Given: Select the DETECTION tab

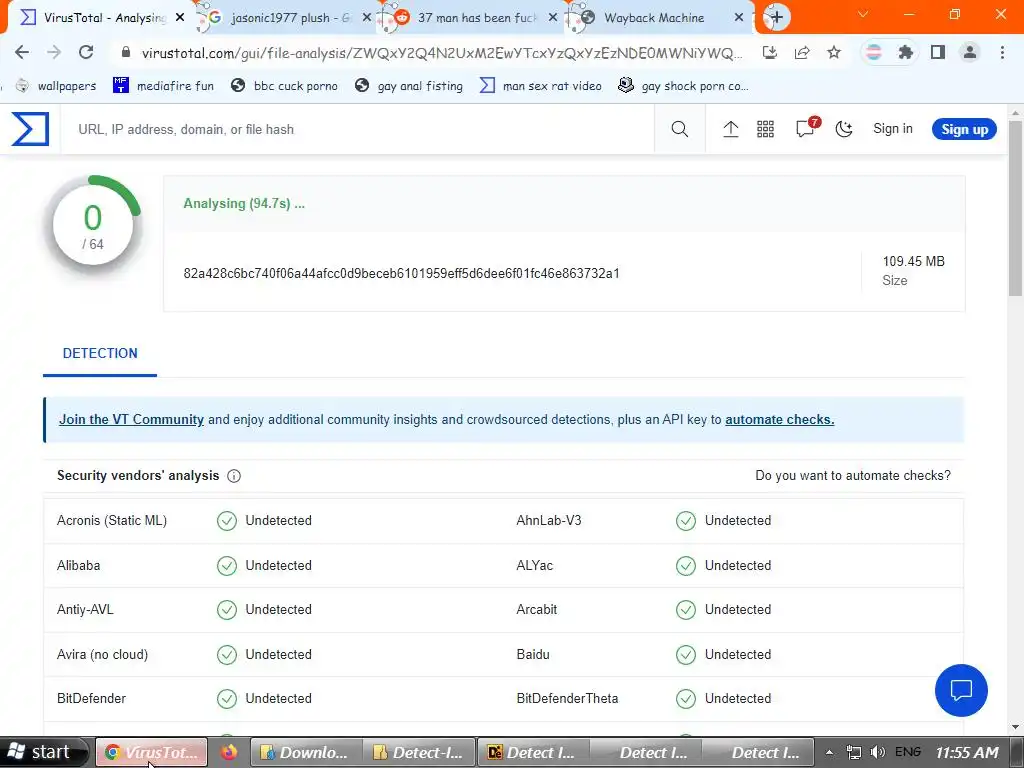Looking at the screenshot, I should 100,353.
